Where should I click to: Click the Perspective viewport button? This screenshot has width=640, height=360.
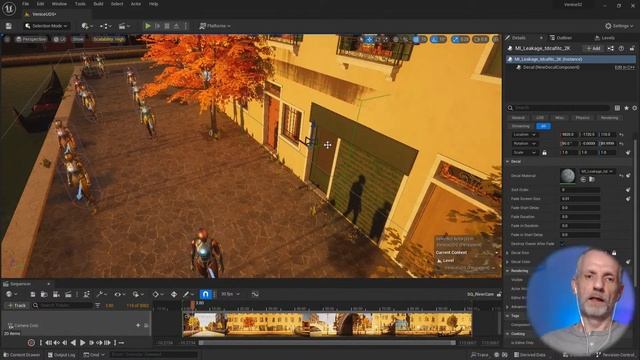coord(31,39)
